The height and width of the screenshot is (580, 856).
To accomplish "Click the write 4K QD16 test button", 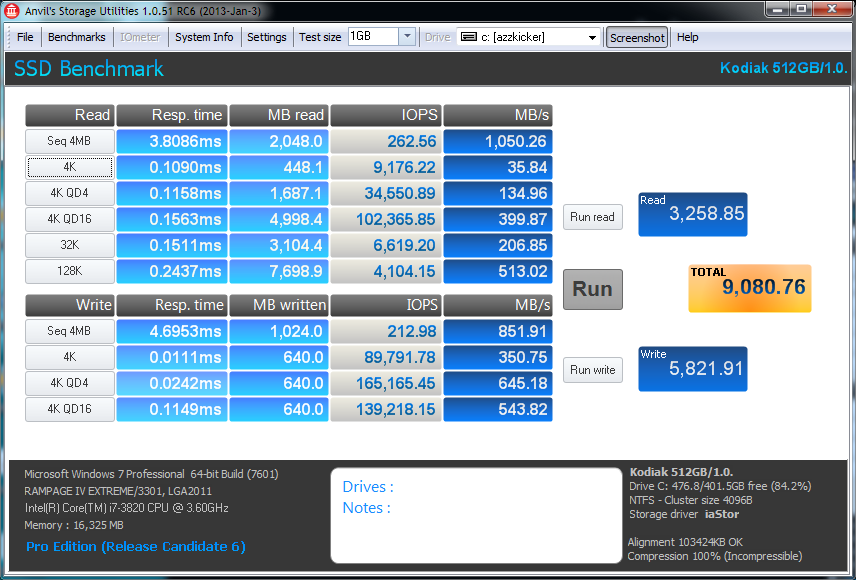I will pos(70,409).
